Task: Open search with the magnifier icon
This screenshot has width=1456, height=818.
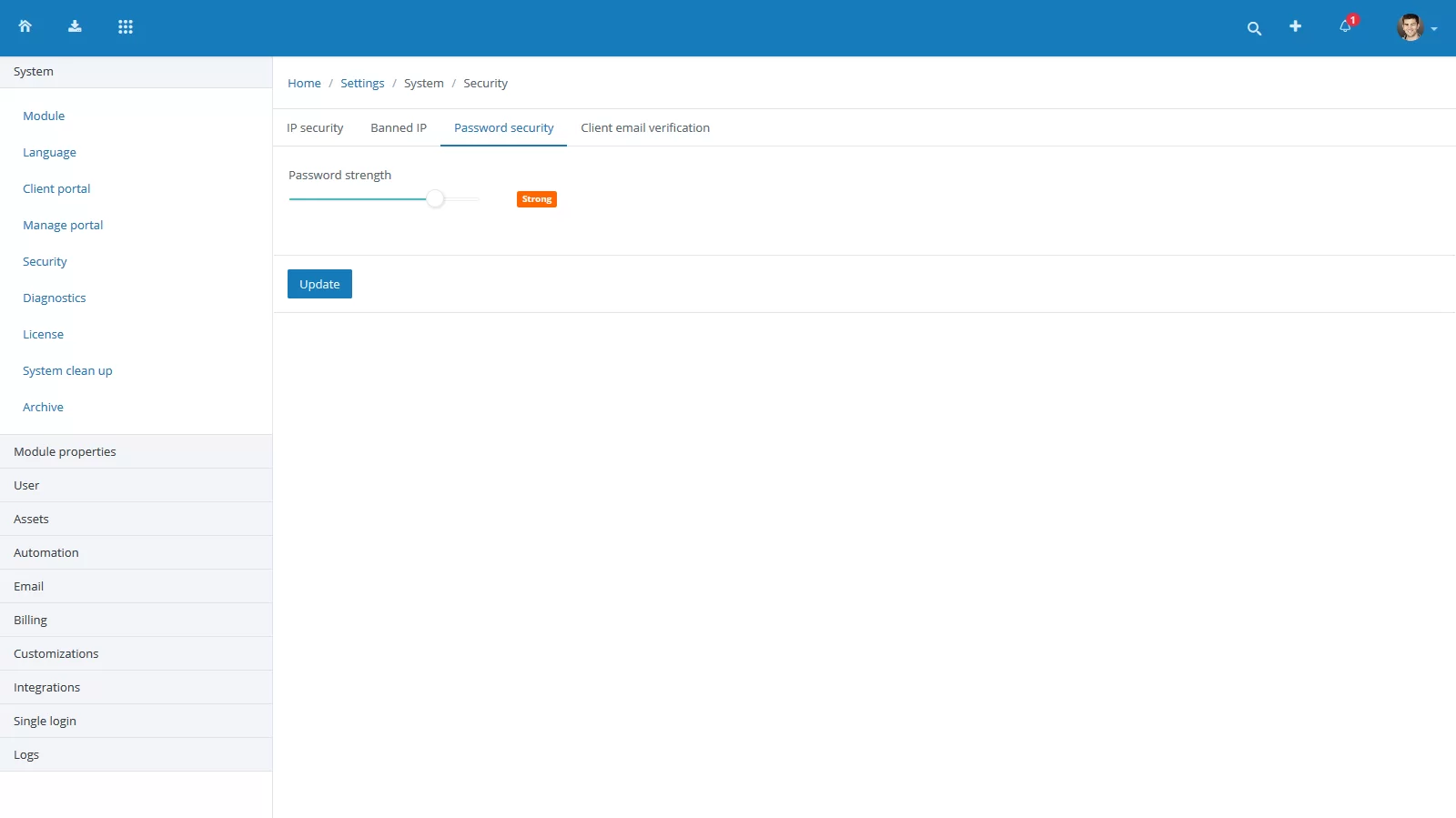Action: (1254, 28)
